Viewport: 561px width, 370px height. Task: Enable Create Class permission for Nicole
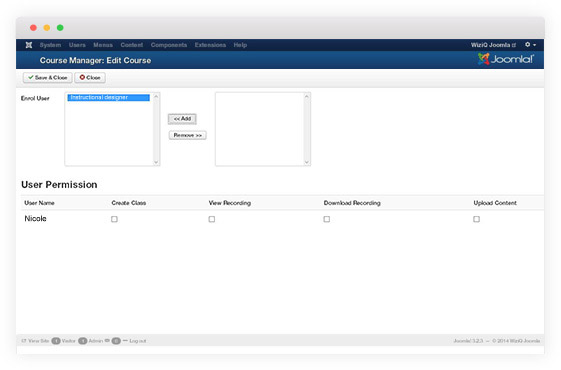[114, 219]
